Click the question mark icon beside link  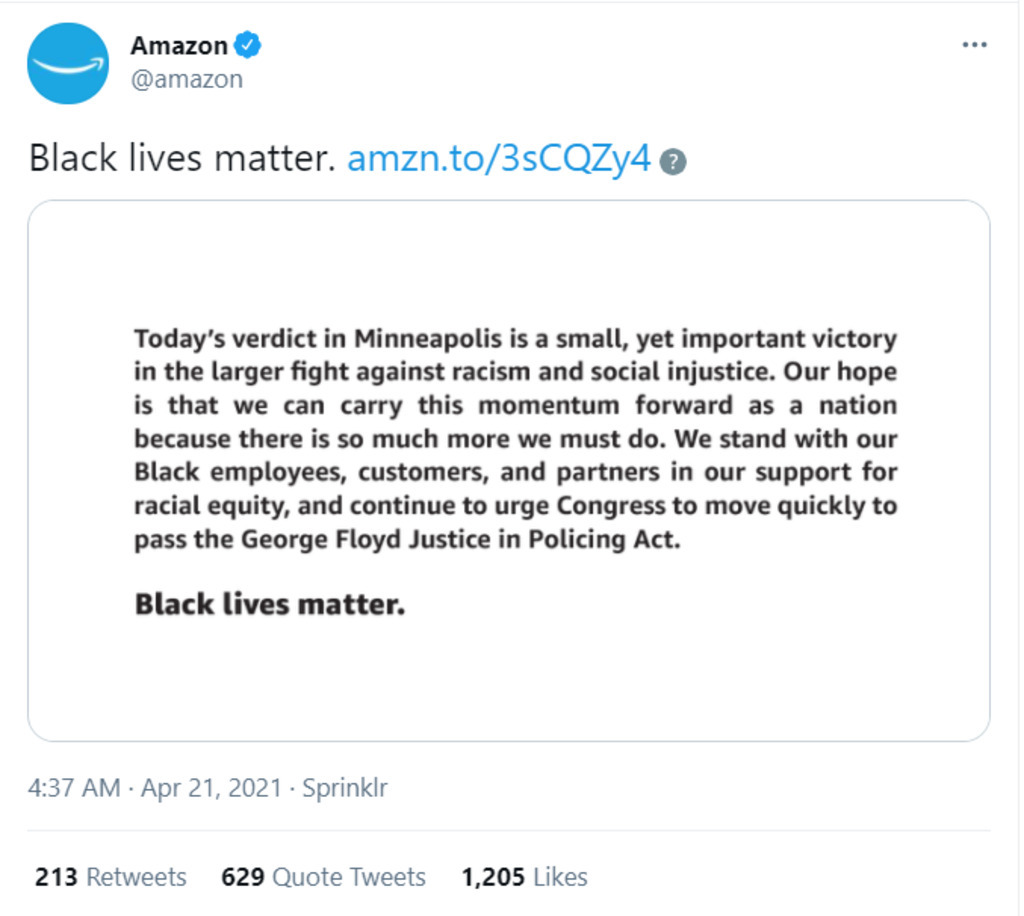coord(675,161)
